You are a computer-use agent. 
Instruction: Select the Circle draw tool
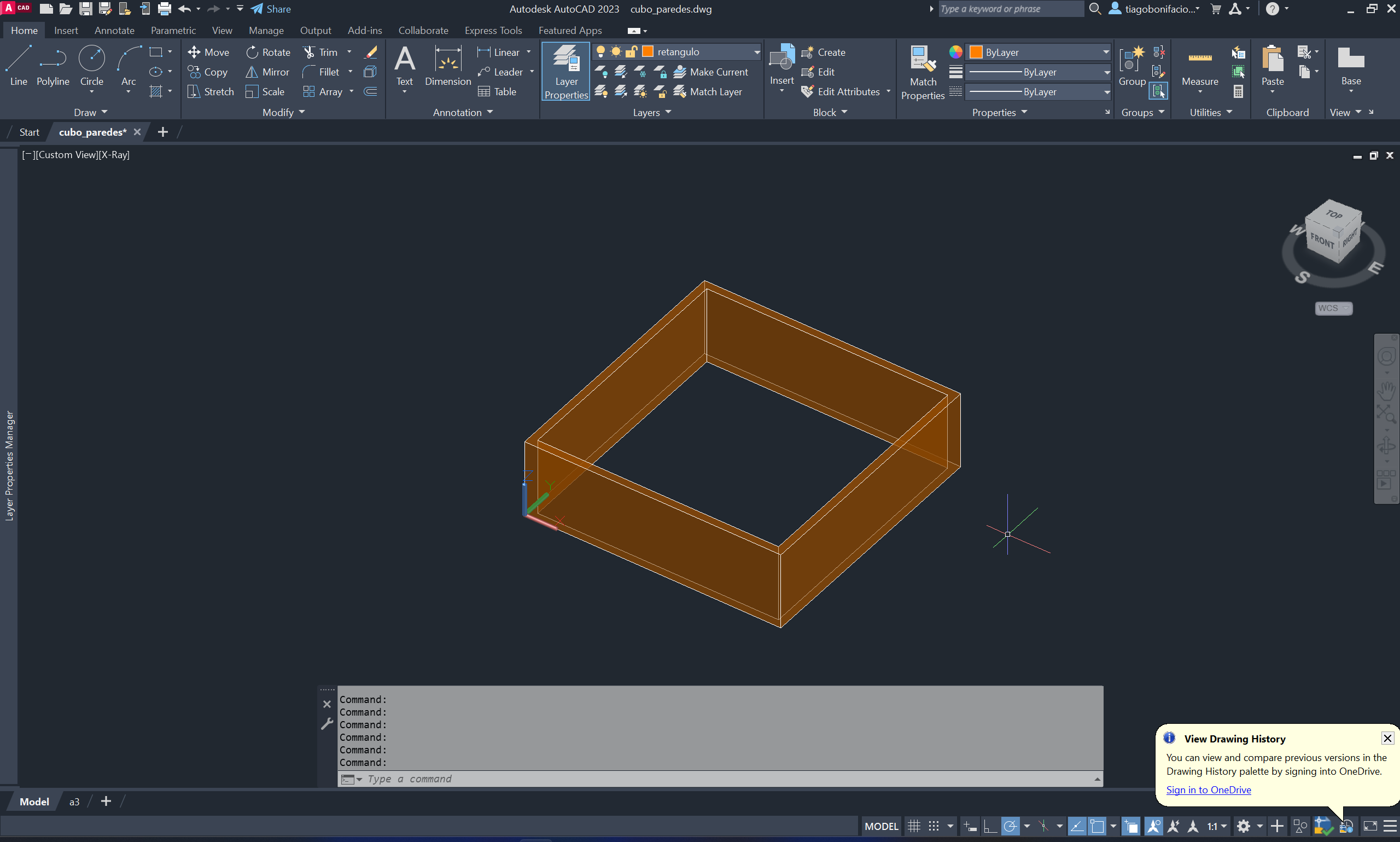(91, 59)
